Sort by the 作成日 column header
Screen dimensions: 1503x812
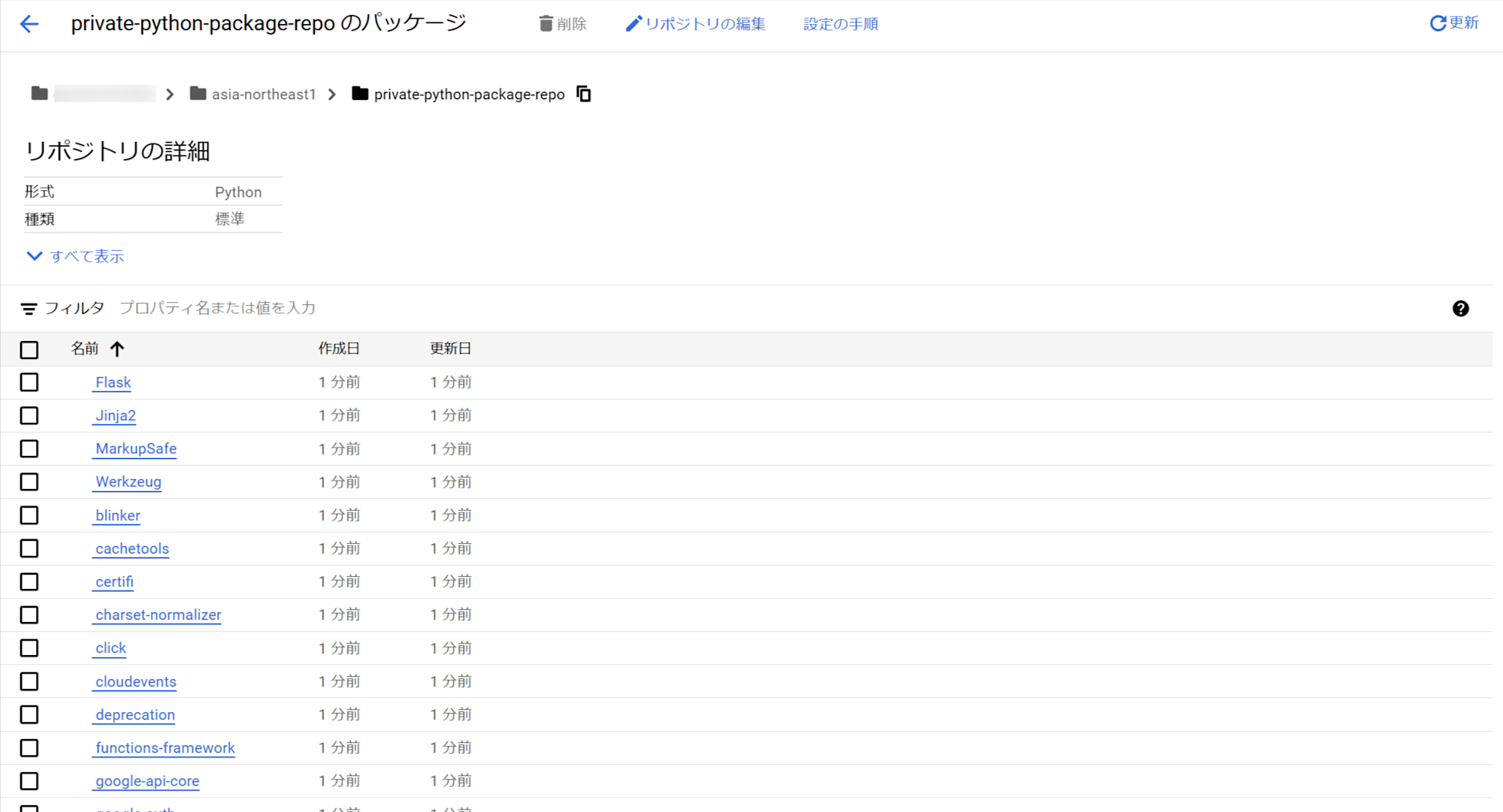pyautogui.click(x=339, y=349)
